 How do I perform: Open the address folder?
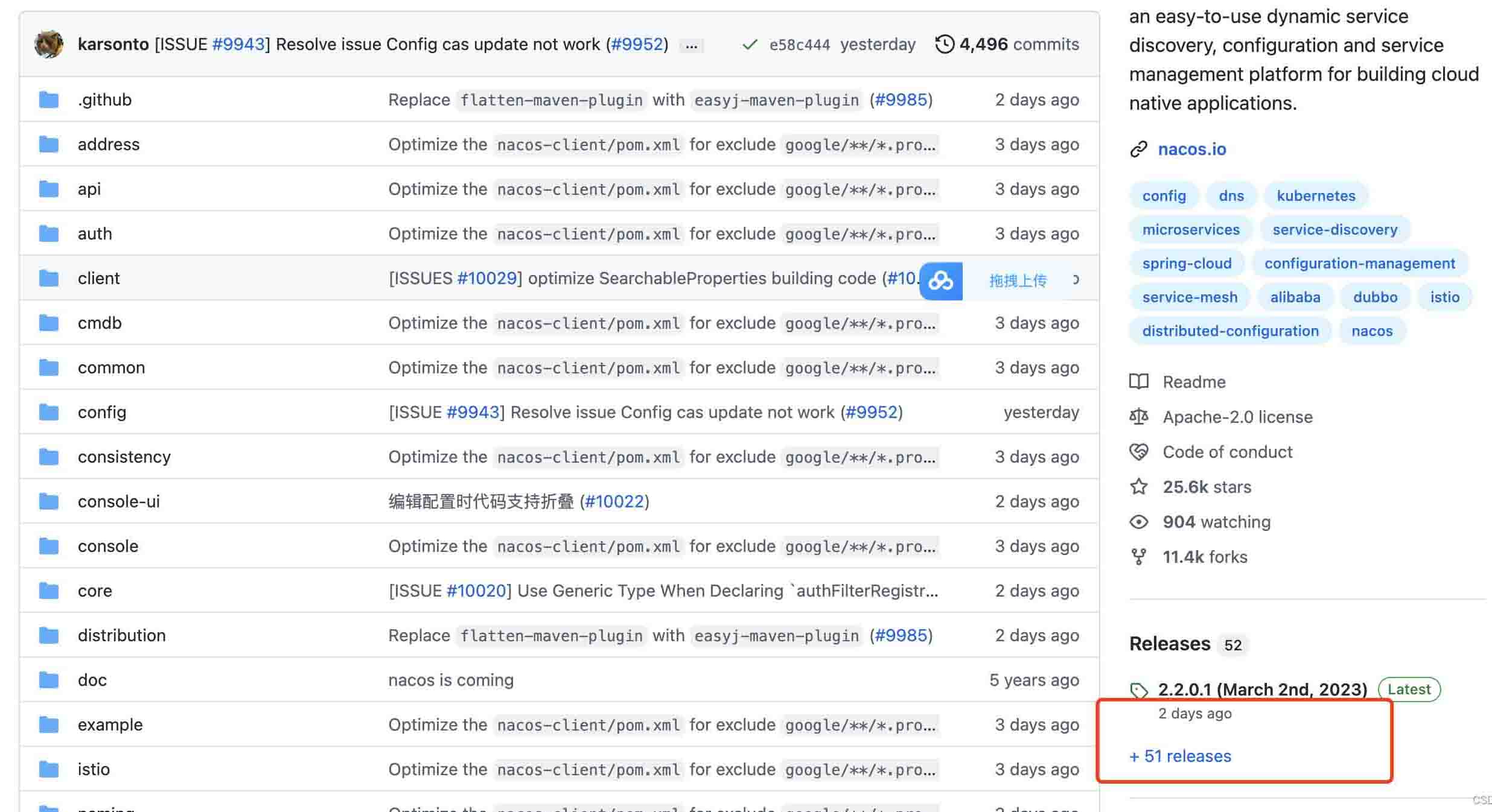click(109, 144)
